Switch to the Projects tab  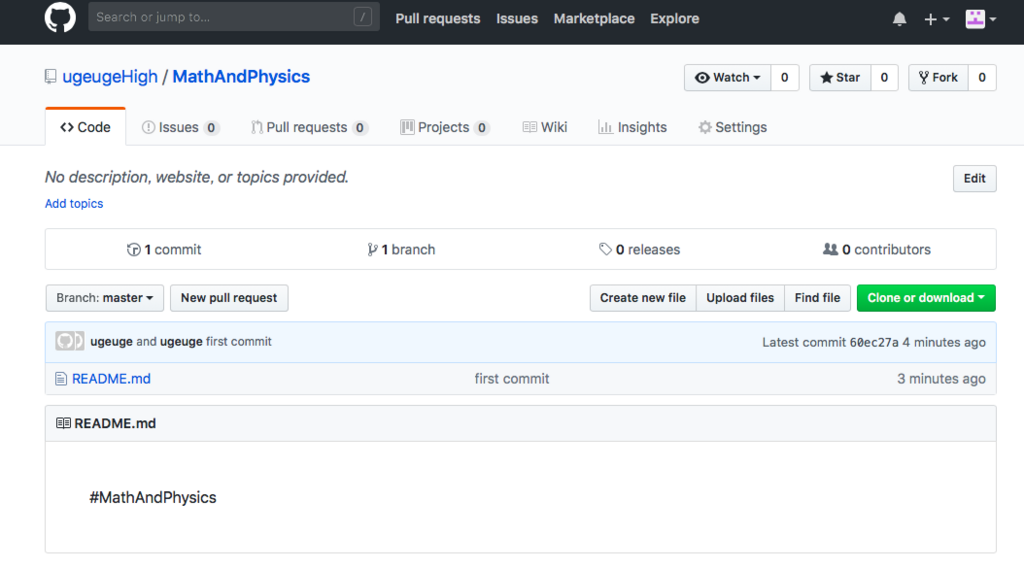445,127
